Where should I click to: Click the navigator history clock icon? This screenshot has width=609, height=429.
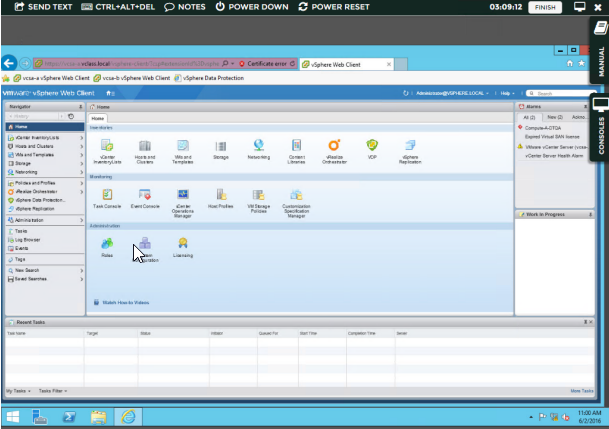pyautogui.click(x=71, y=116)
